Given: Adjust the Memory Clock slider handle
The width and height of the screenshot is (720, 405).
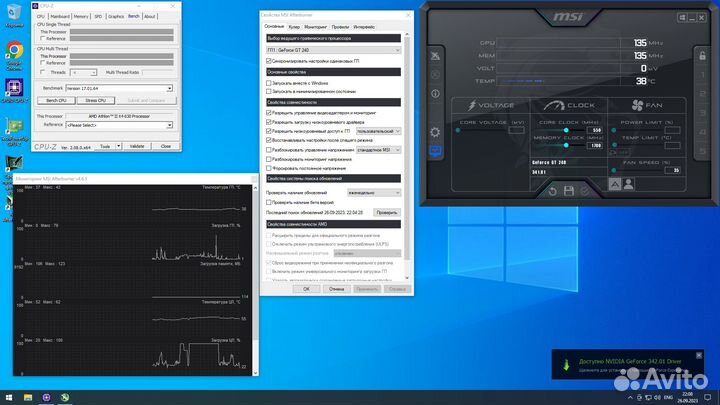Looking at the screenshot, I should (566, 145).
